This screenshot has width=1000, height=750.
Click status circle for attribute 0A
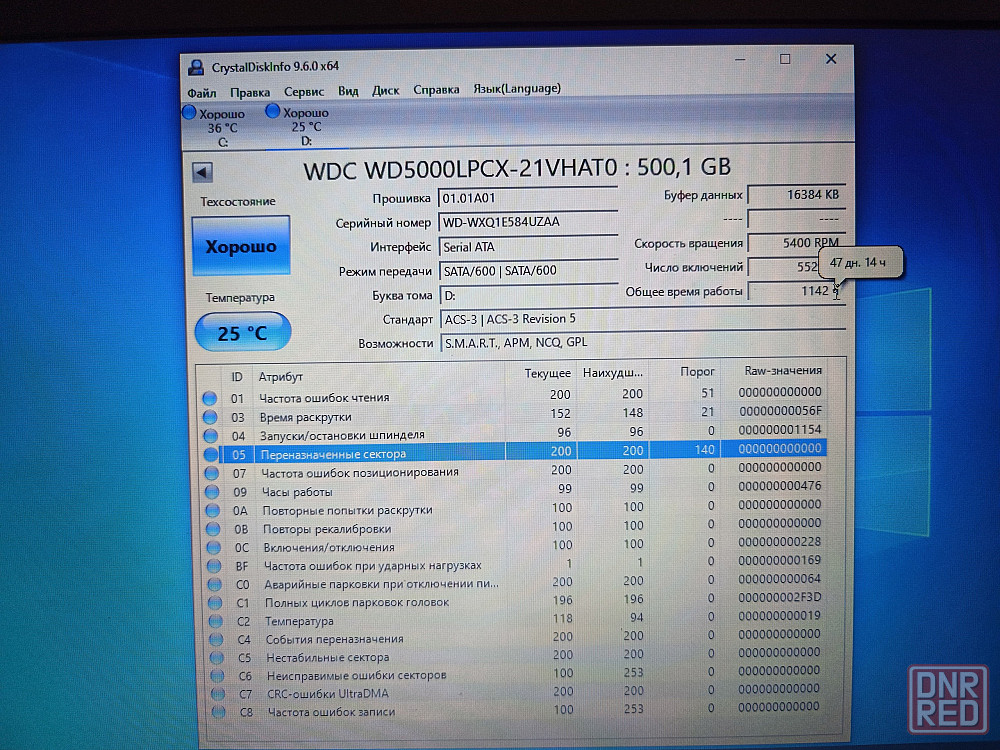pyautogui.click(x=213, y=511)
